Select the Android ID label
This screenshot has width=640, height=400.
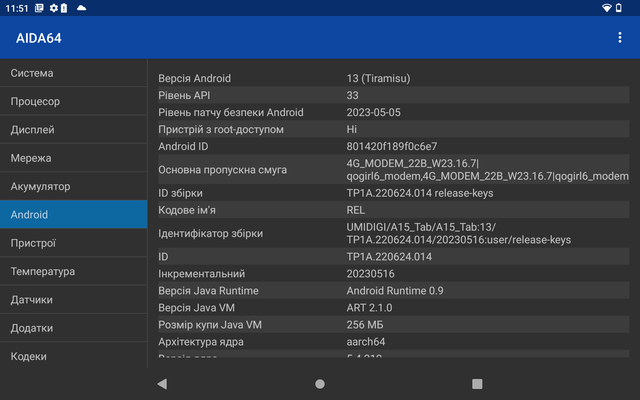(183, 147)
